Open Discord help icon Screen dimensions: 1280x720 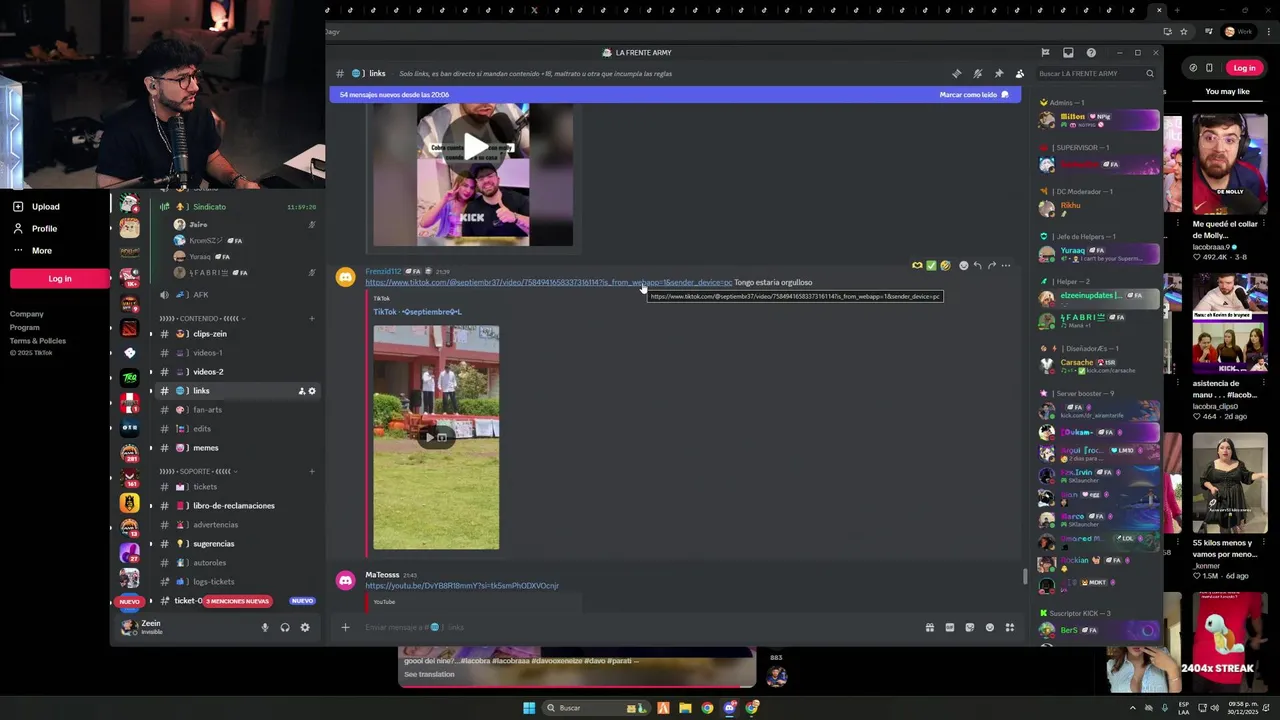(x=1091, y=52)
